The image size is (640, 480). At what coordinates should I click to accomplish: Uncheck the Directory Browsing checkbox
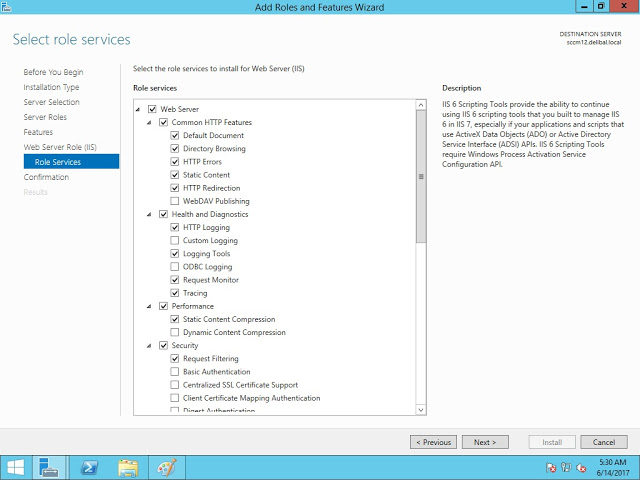click(175, 149)
